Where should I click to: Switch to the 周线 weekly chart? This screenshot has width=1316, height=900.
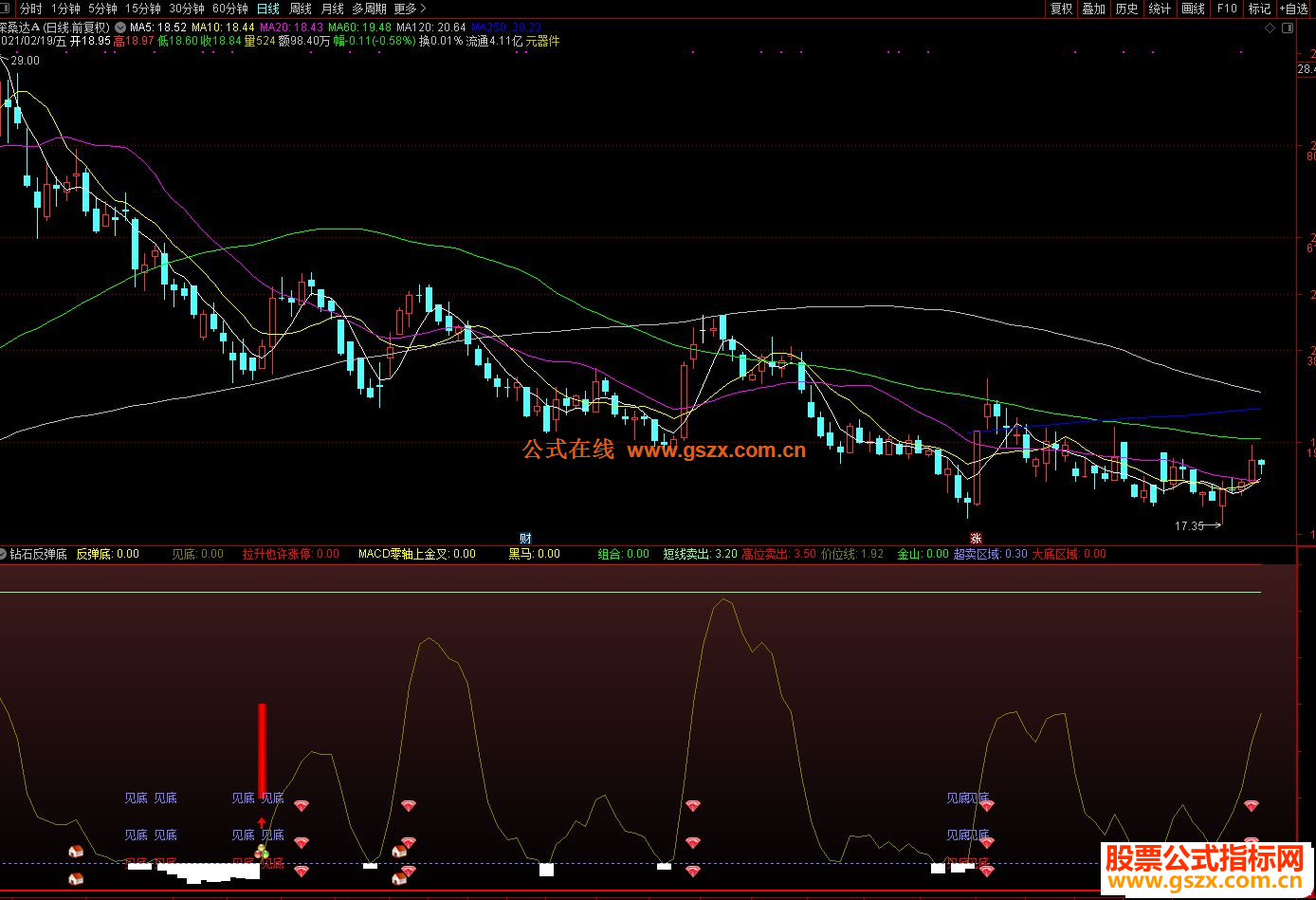coord(301,9)
